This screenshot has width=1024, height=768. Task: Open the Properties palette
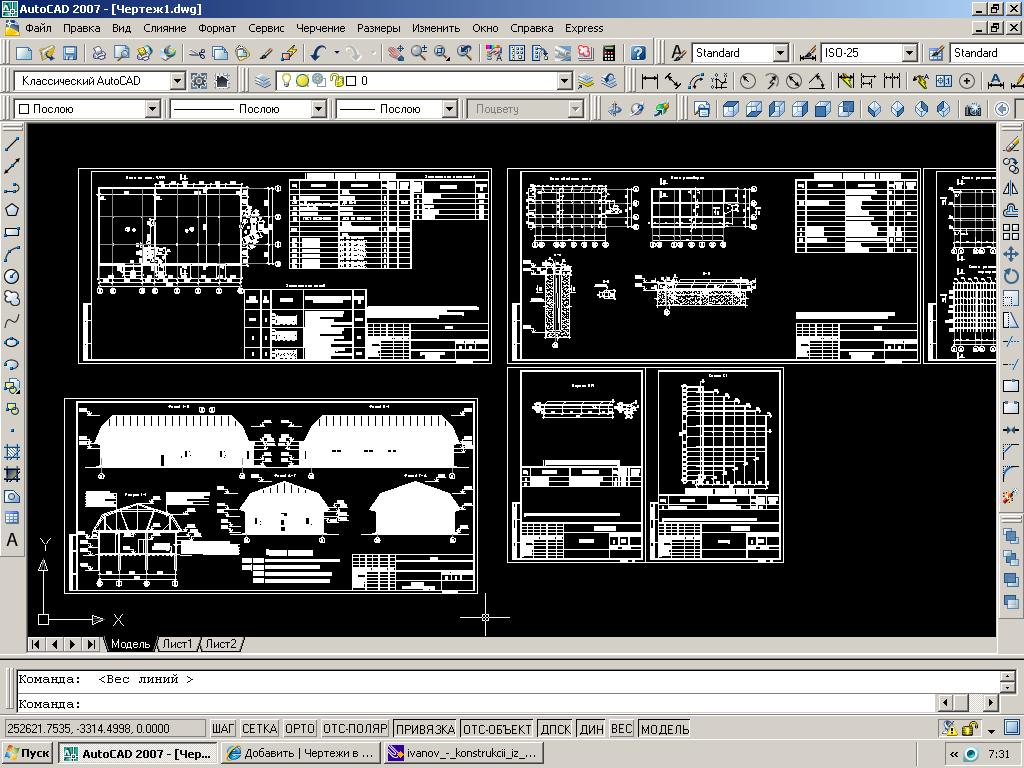coord(494,53)
